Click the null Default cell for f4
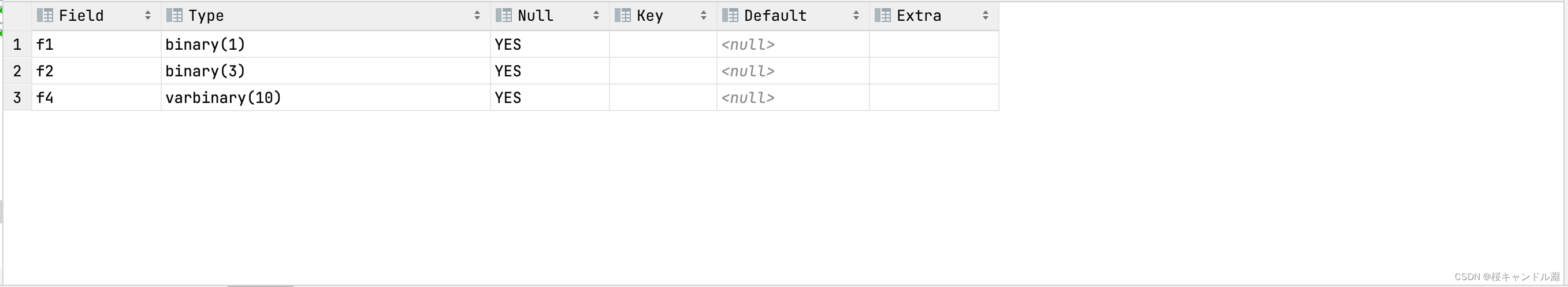 point(793,97)
